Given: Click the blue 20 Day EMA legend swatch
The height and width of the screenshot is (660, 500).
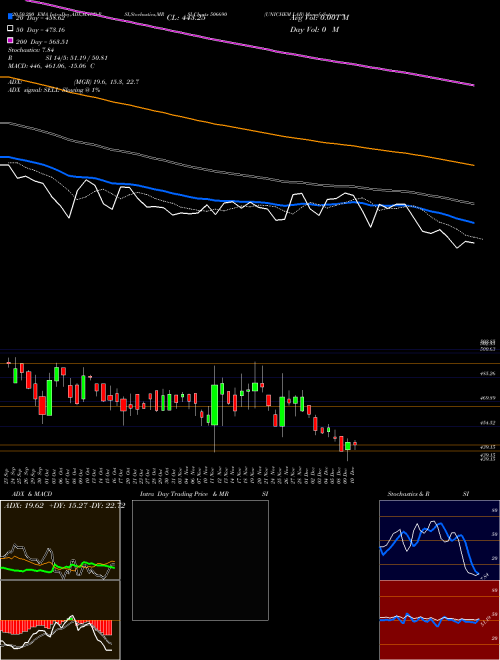Looking at the screenshot, I should (10, 16).
